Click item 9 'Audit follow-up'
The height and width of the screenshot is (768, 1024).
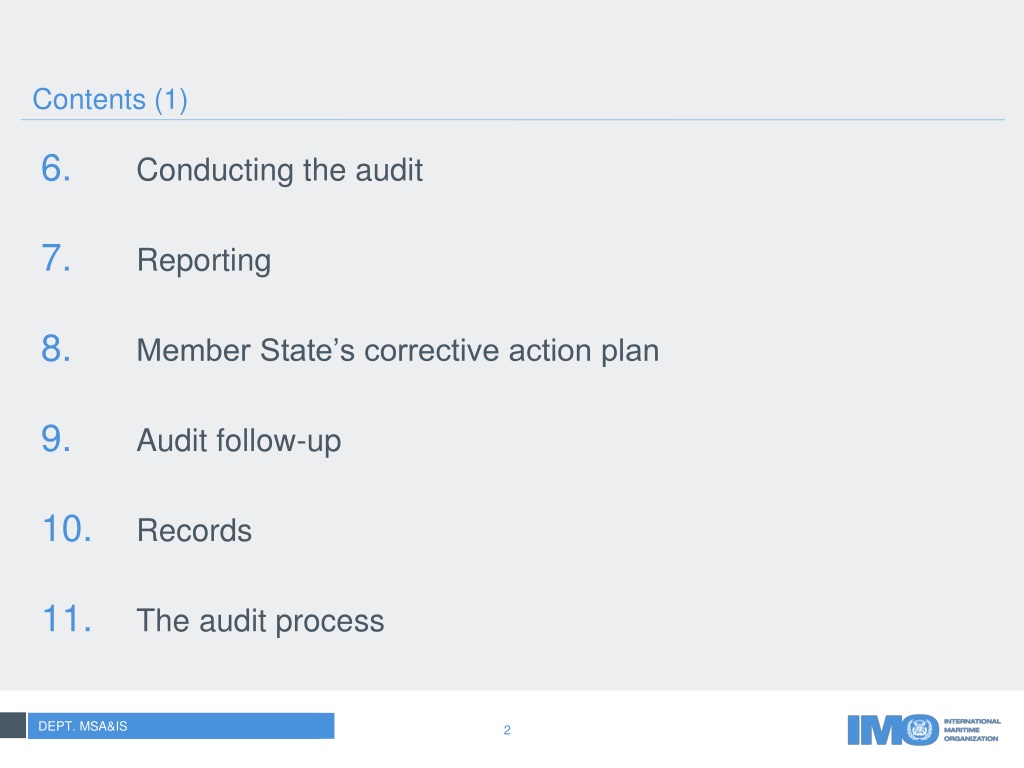(x=239, y=441)
